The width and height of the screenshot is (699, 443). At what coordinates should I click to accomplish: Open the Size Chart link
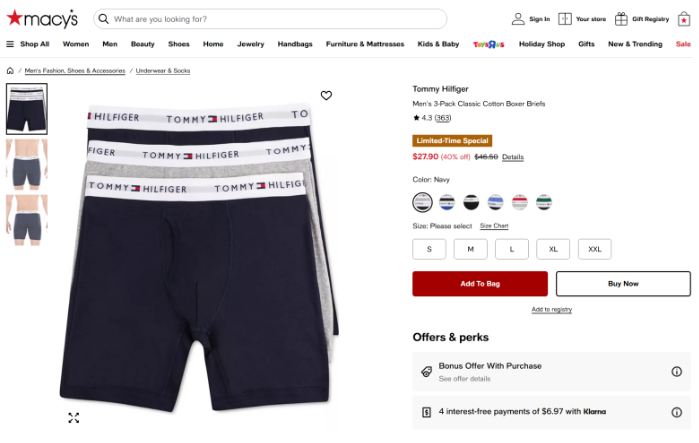[494, 226]
